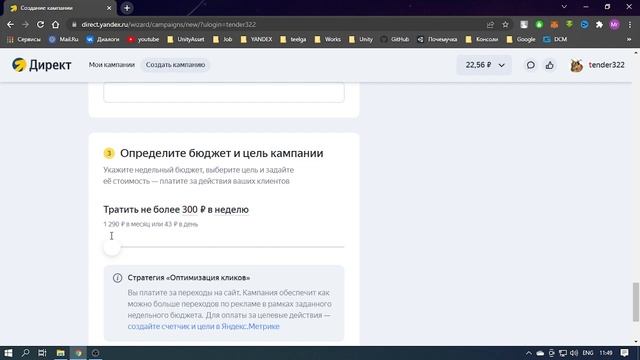Open Unity bookmark folder
Image resolution: width=640 pixels, height=360 pixels.
(361, 39)
